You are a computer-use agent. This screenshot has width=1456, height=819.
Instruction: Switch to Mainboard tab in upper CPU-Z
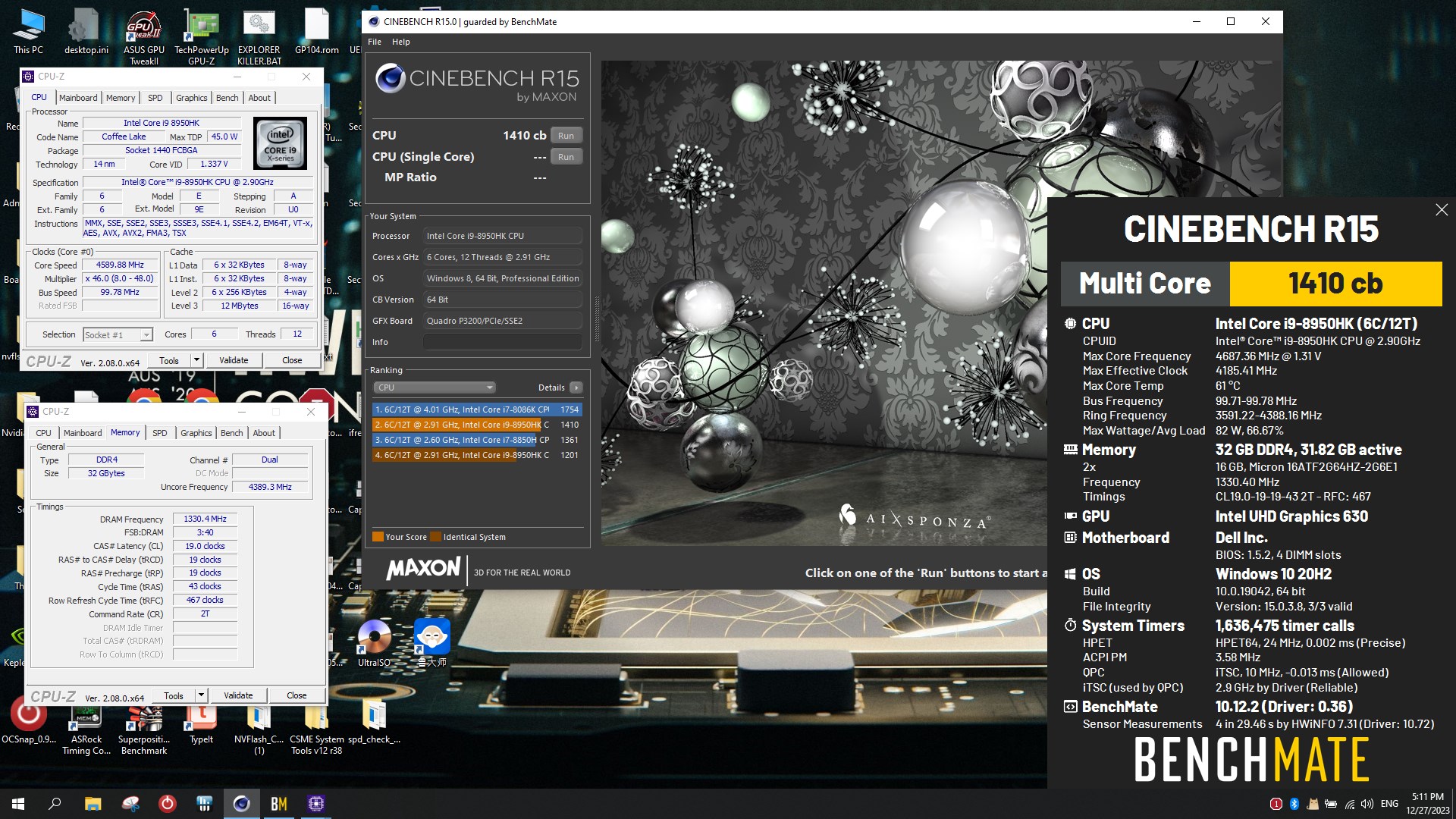click(78, 98)
